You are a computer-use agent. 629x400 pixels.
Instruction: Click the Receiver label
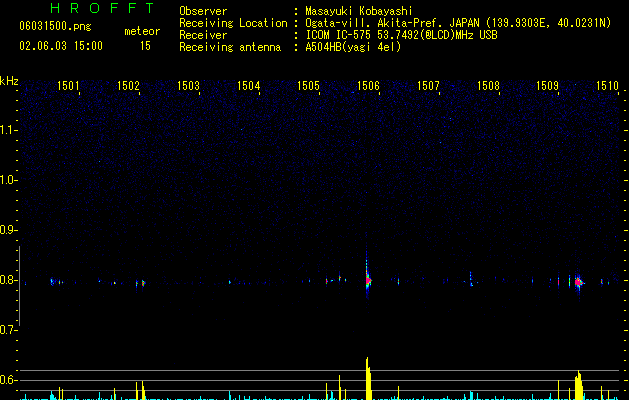coord(203,35)
